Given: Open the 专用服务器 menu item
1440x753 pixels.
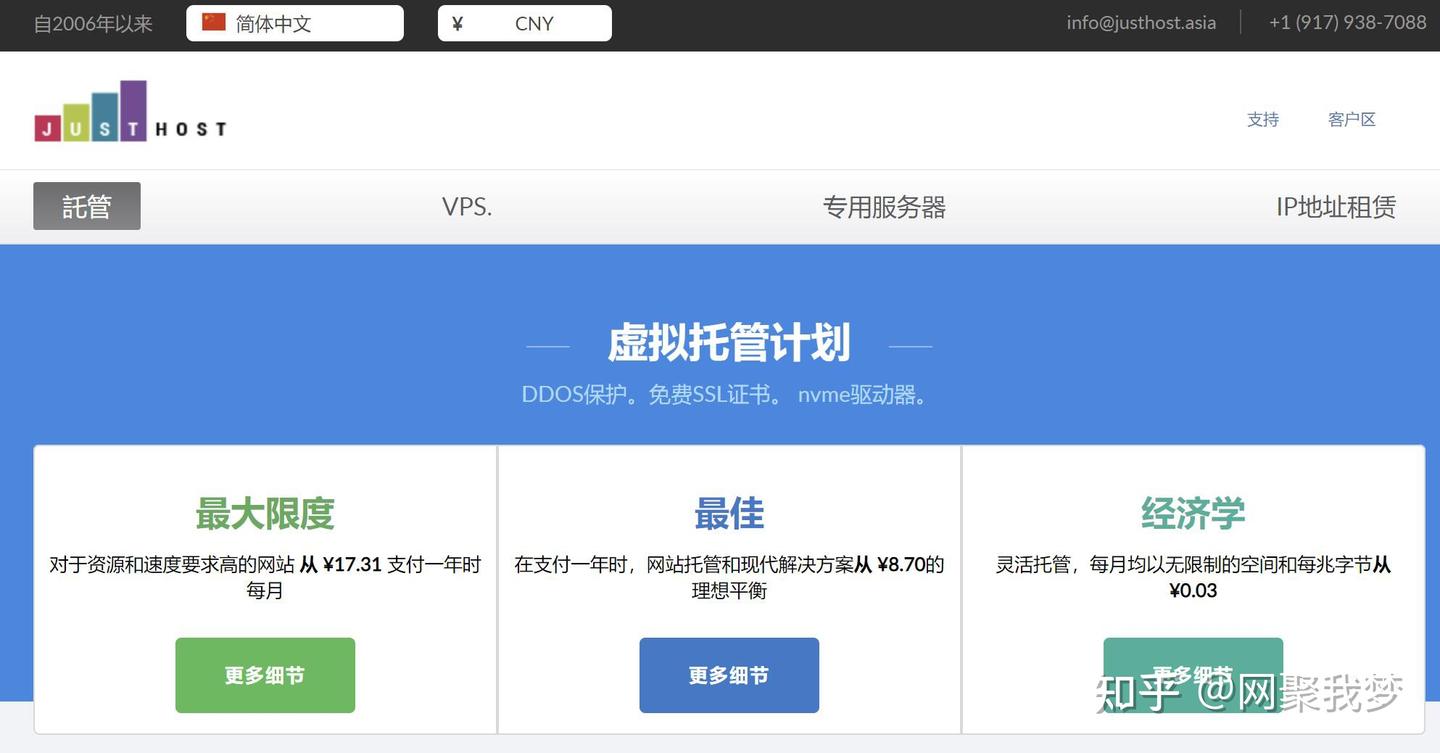Looking at the screenshot, I should point(884,207).
